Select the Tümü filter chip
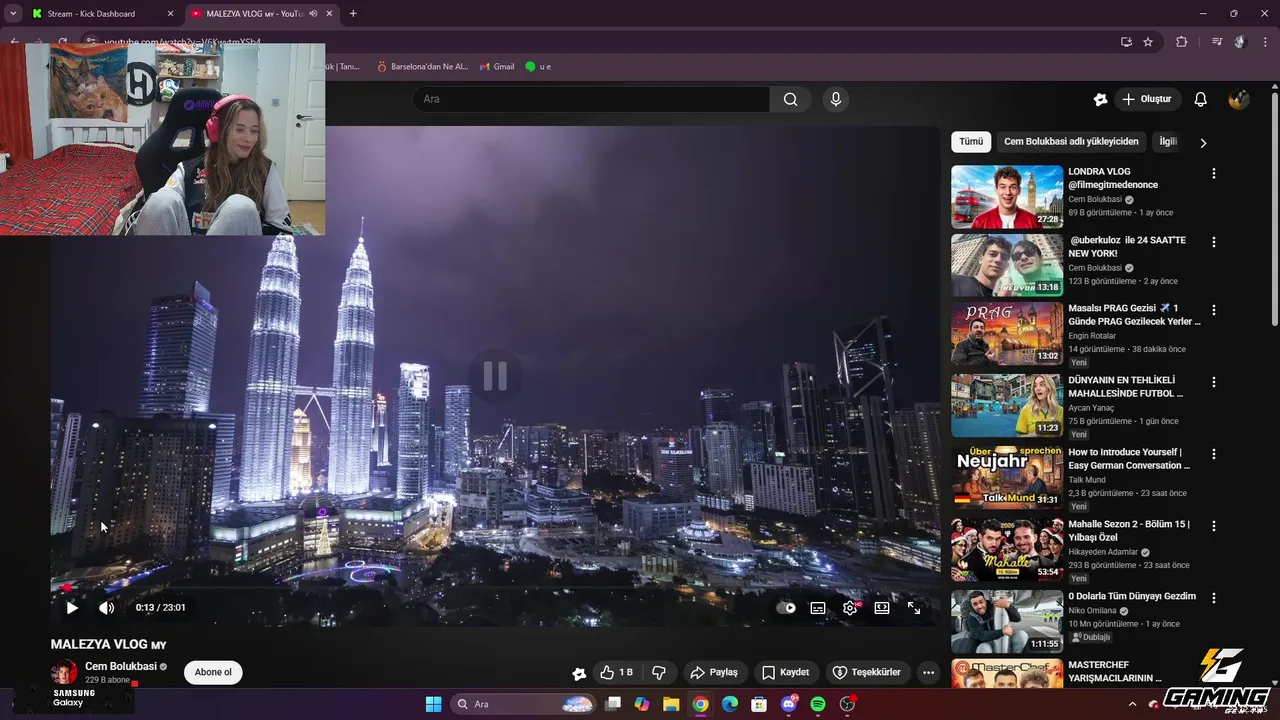 971,142
